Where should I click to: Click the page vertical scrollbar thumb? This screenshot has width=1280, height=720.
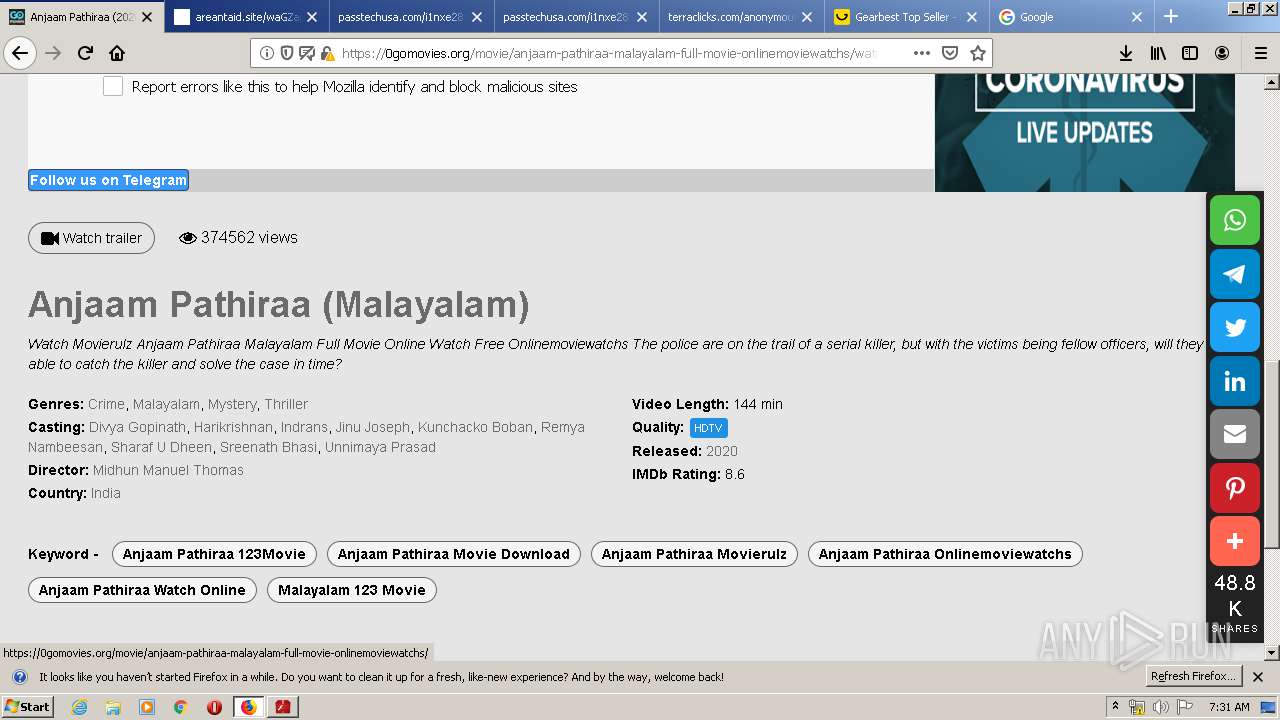pyautogui.click(x=1272, y=455)
